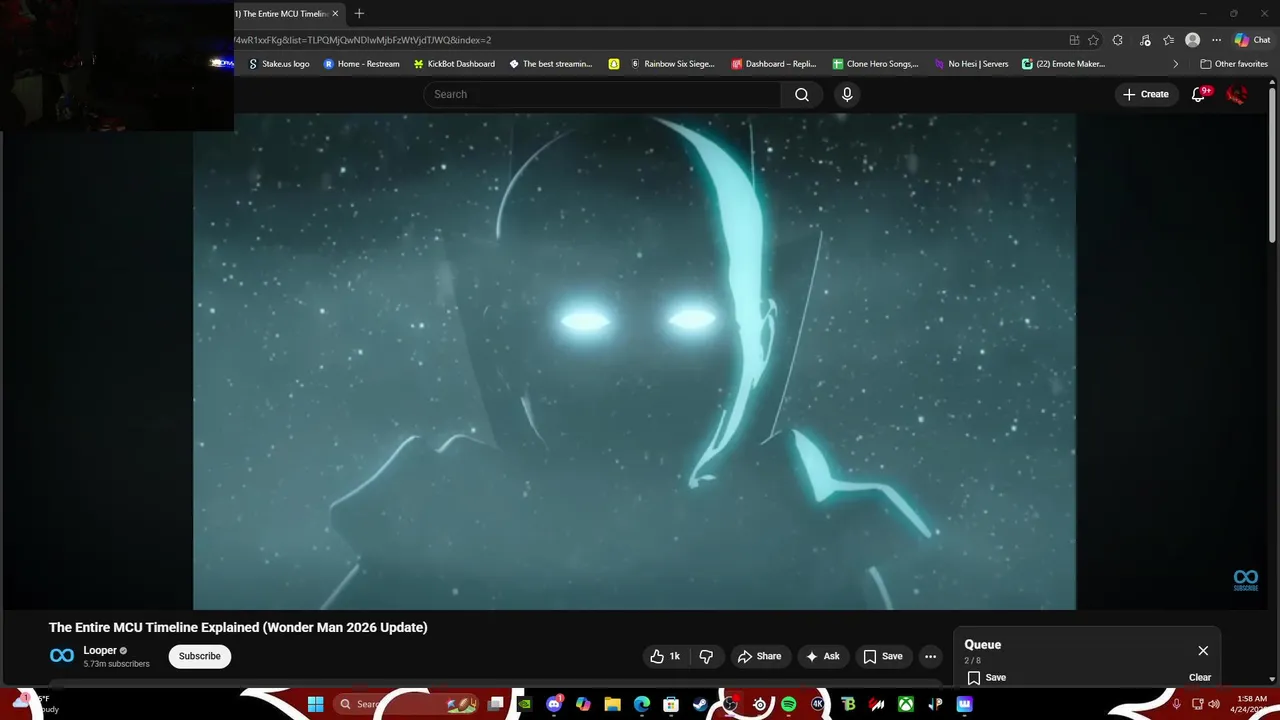
Task: Close The Entire MCU Timeline tab
Action: coord(335,13)
